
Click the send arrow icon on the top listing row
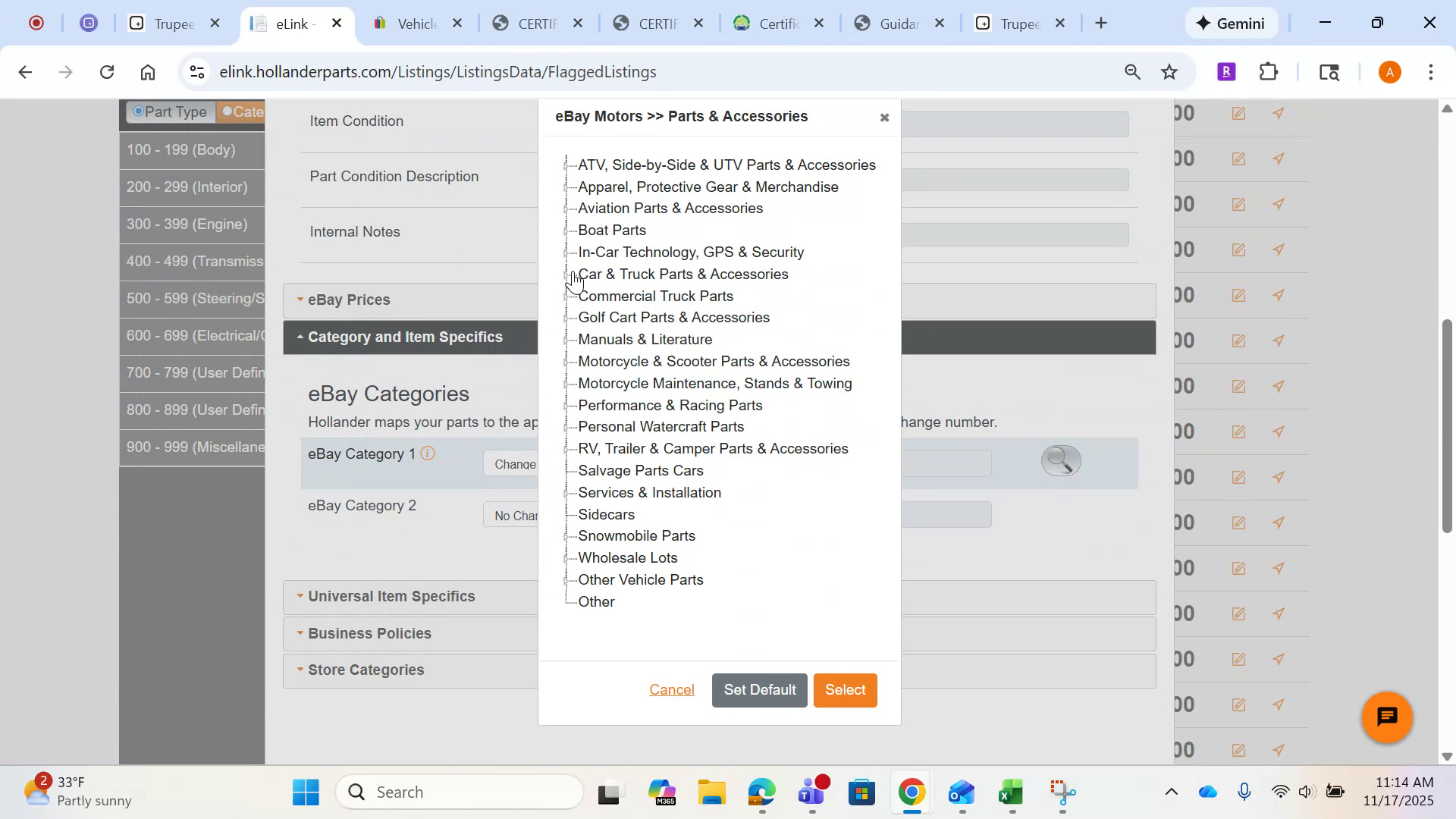tap(1279, 113)
